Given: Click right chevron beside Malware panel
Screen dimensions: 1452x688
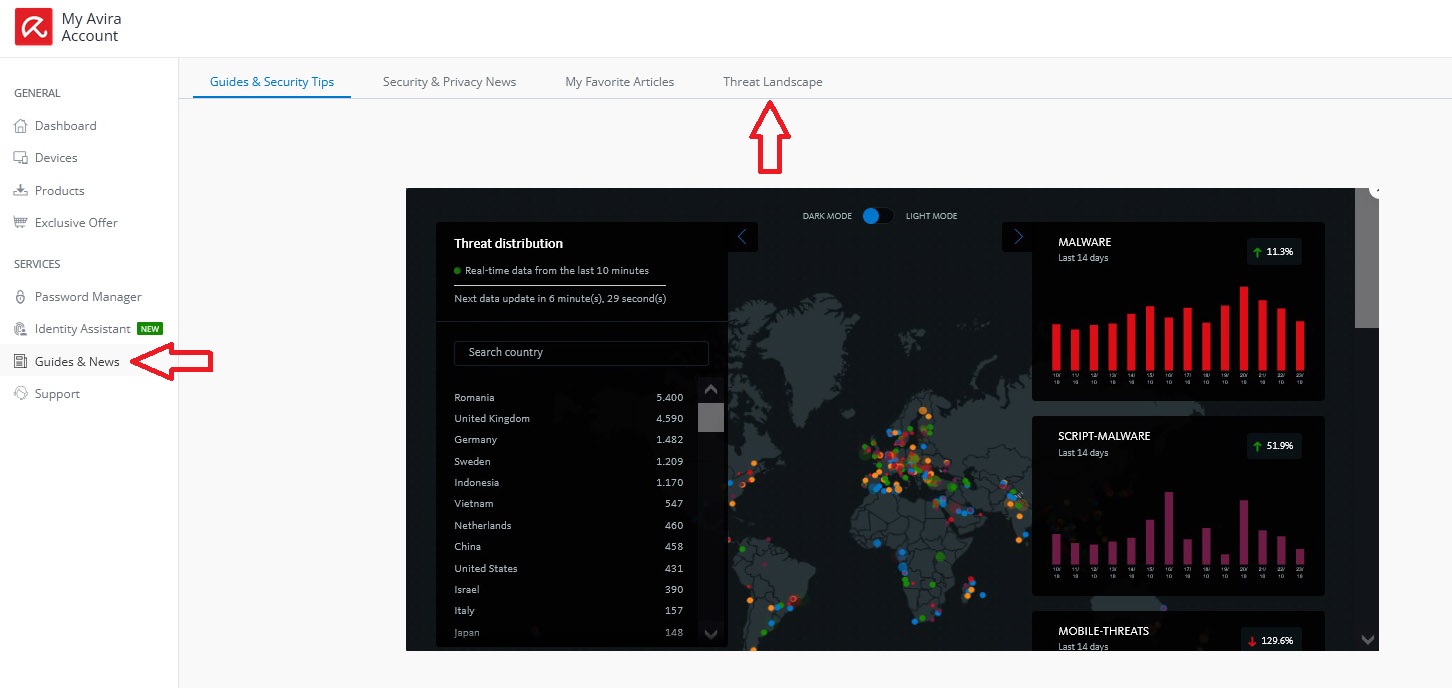Looking at the screenshot, I should click(x=1018, y=237).
